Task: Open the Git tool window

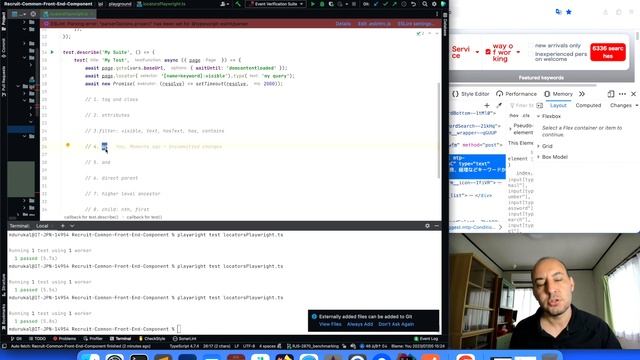Action: [16, 339]
